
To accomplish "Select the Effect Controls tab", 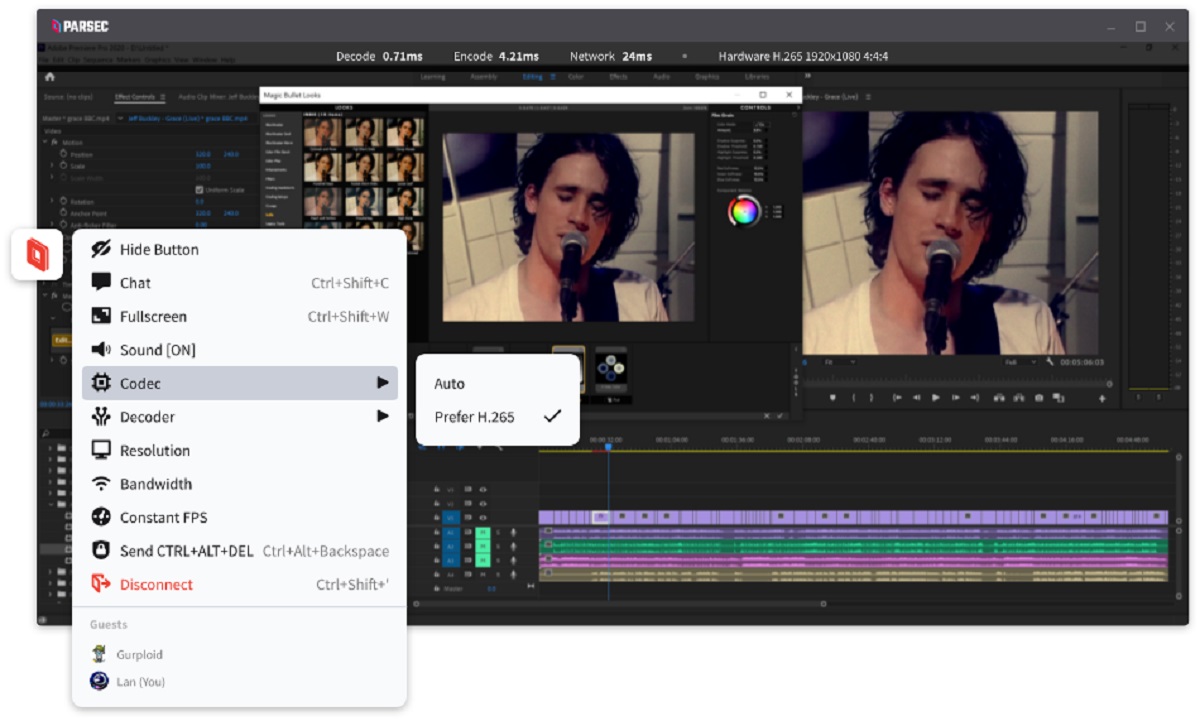I will (x=134, y=97).
